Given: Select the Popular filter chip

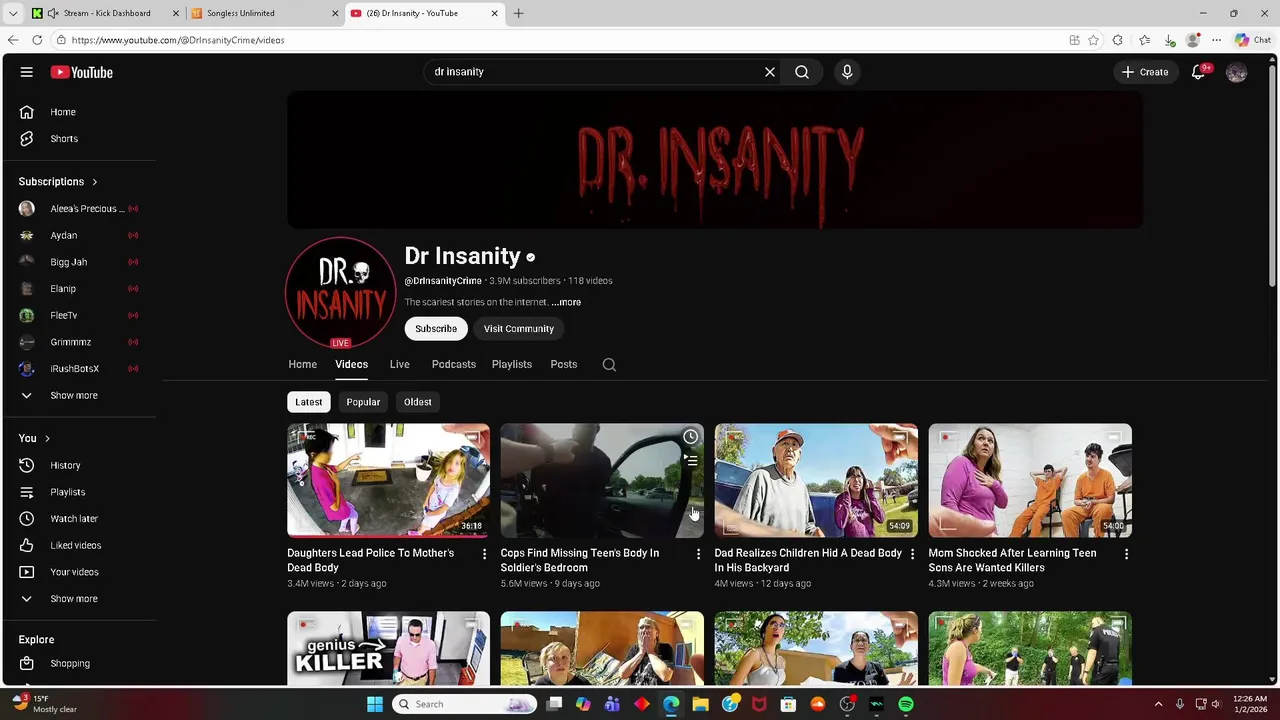Looking at the screenshot, I should point(363,402).
